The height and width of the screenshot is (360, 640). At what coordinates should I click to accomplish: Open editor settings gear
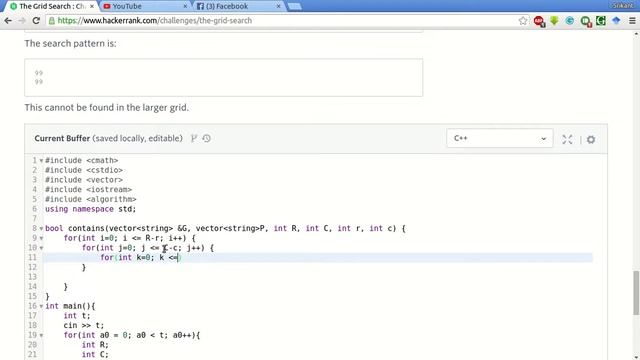point(591,140)
